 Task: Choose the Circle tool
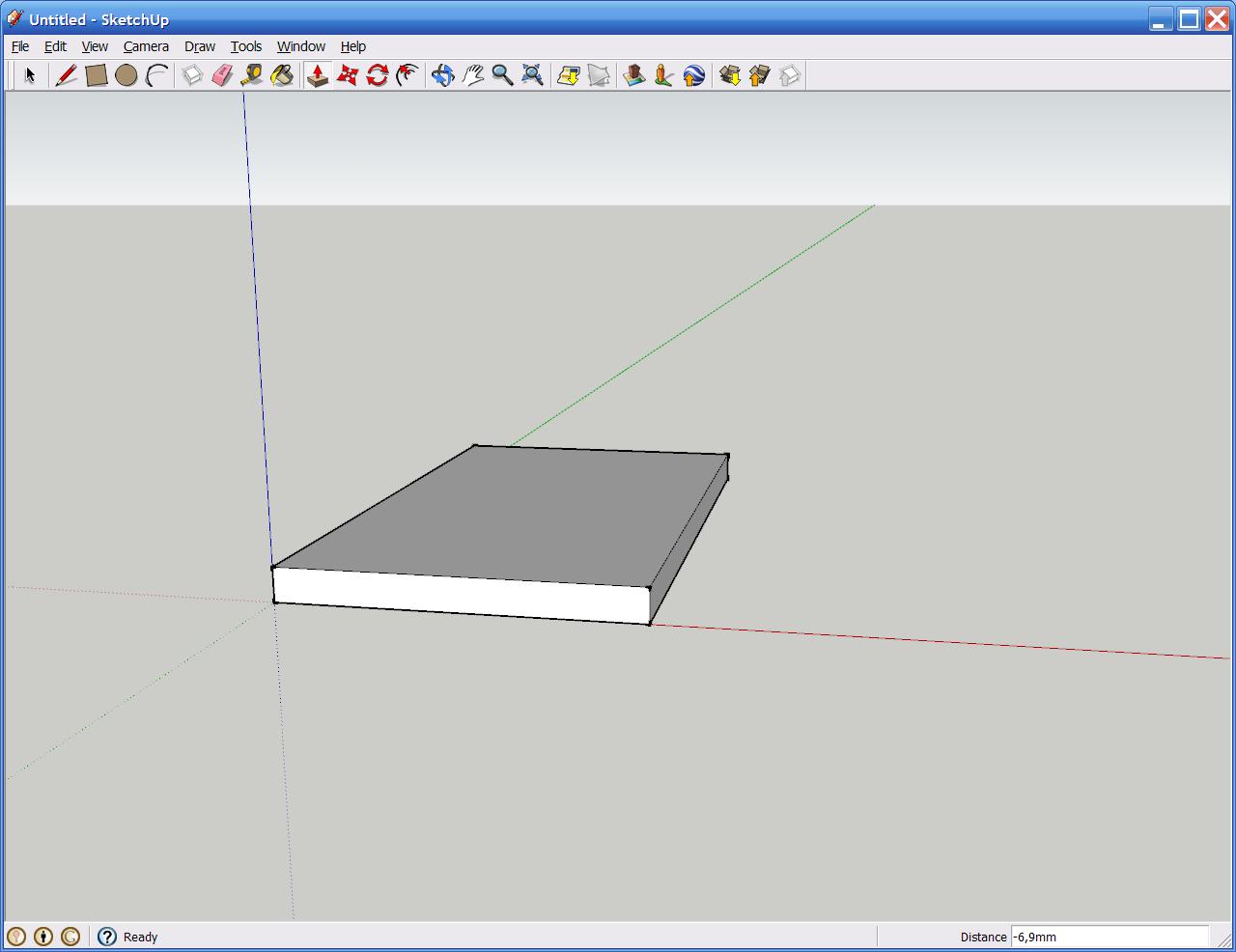126,75
